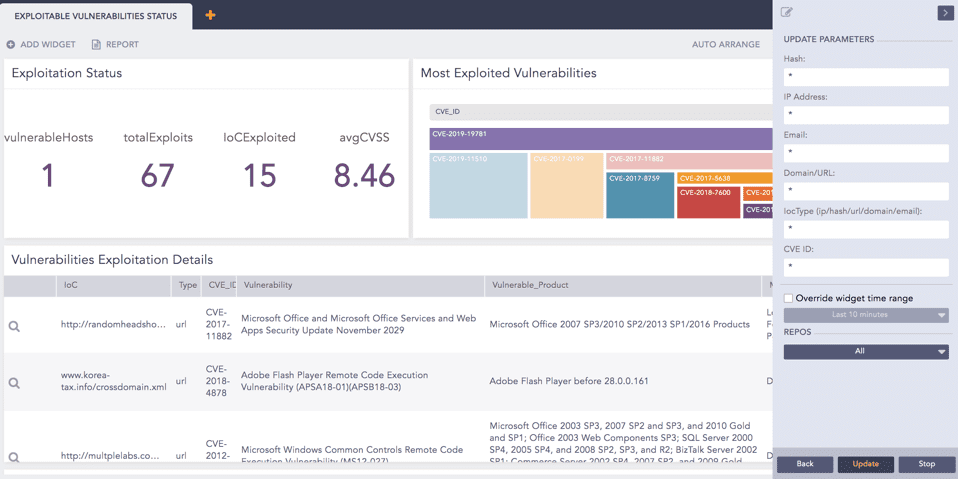Screen dimensions: 958x479
Task: Click magnifier icon for korea-tax.info row
Action: coord(14,383)
